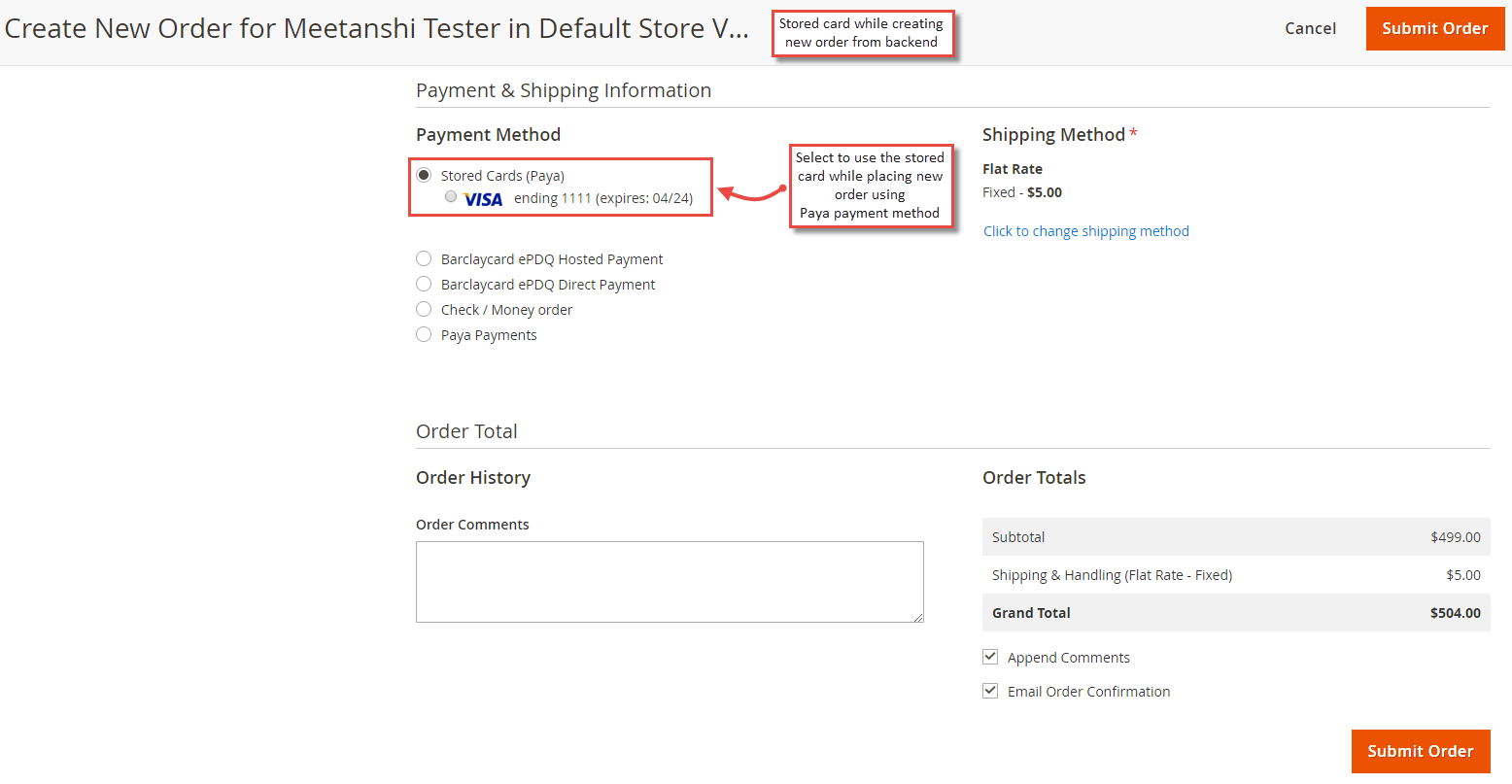This screenshot has width=1512, height=784.
Task: Click the resize handle of the comments box
Action: (x=917, y=616)
